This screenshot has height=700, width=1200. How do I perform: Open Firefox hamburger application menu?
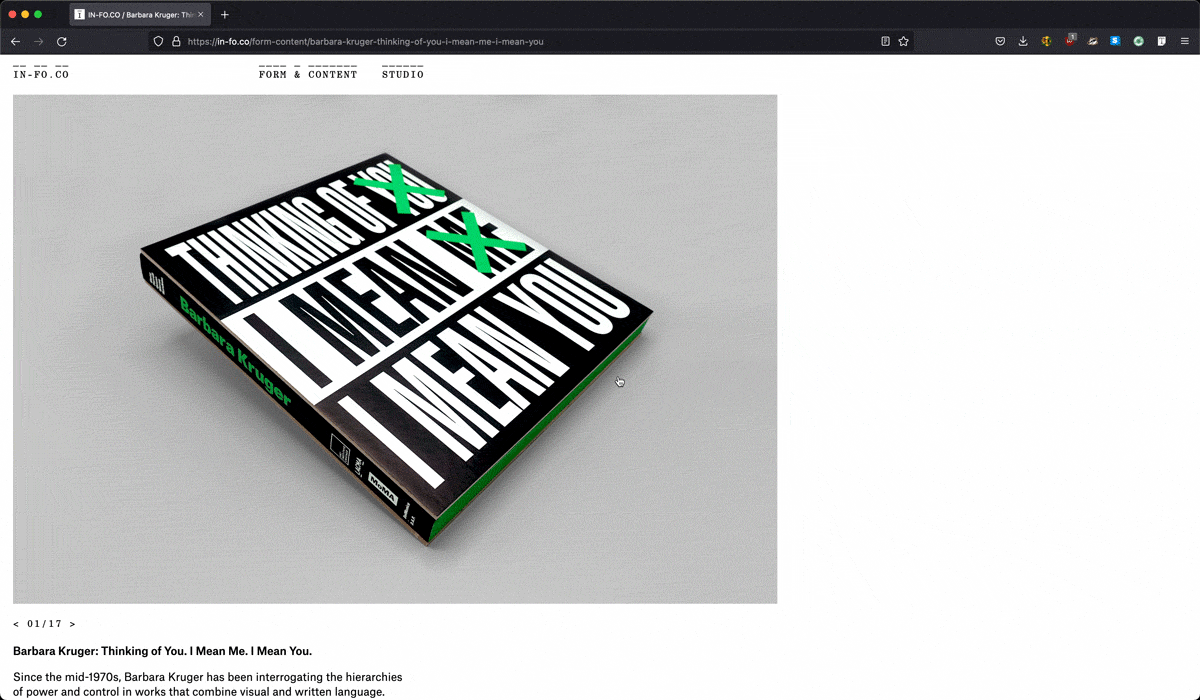click(1184, 42)
